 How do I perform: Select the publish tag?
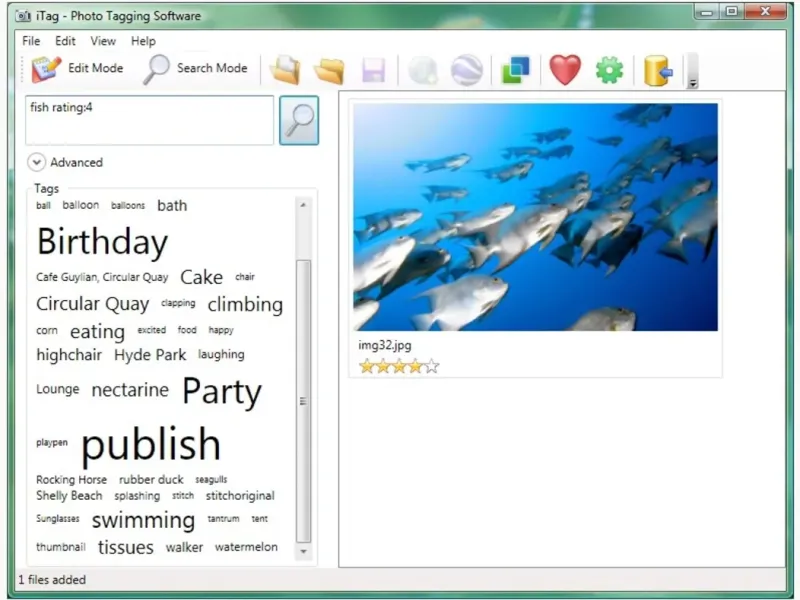tap(151, 445)
